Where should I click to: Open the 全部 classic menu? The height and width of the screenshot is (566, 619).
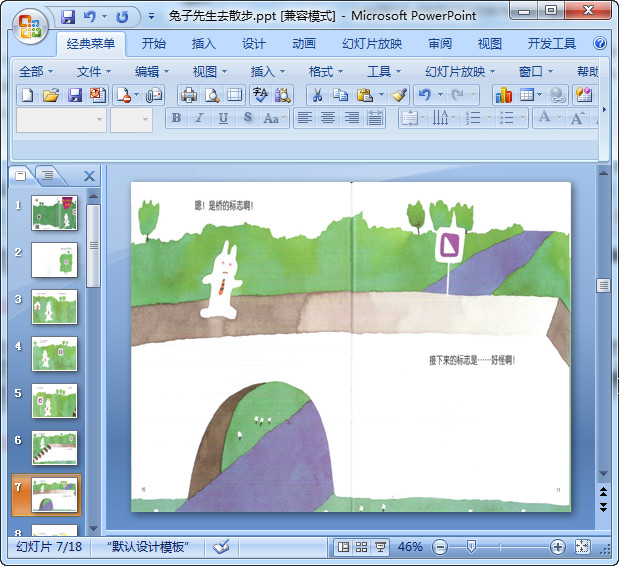[36, 72]
